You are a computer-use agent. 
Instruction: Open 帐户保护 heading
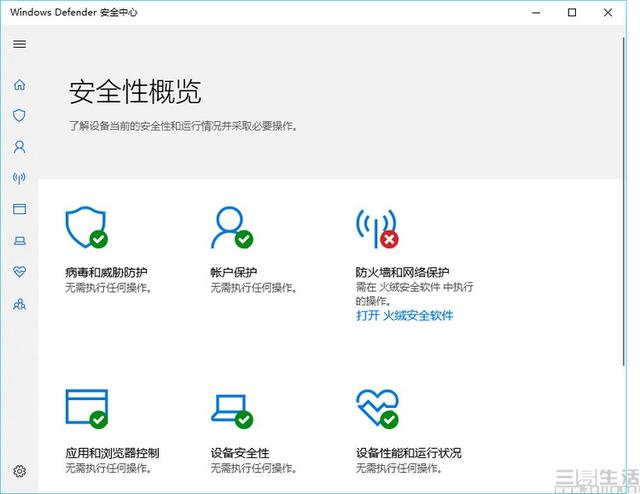click(x=234, y=272)
